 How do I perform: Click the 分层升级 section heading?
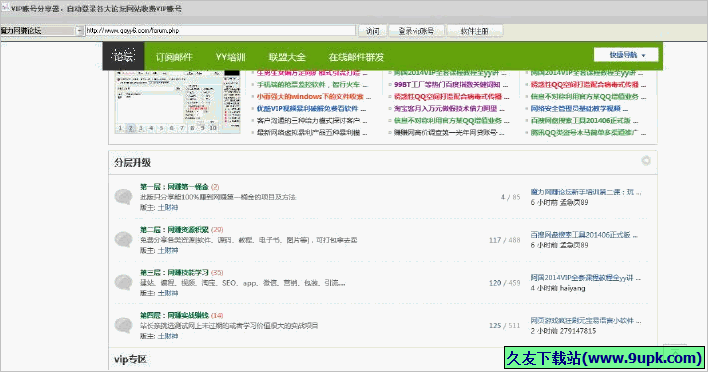click(132, 163)
